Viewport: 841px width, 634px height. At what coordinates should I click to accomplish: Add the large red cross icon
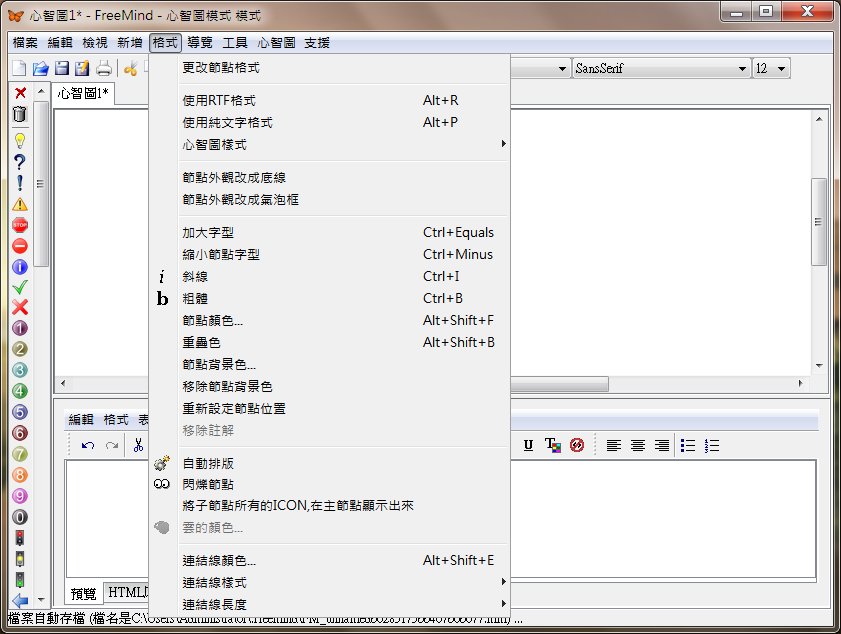pyautogui.click(x=20, y=307)
